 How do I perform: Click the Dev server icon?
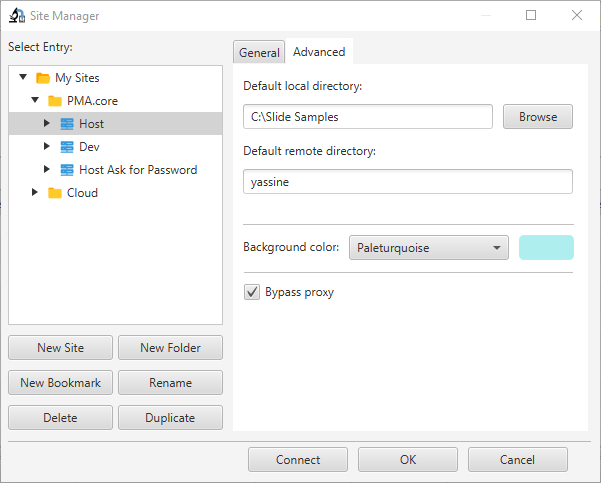pyautogui.click(x=67, y=147)
